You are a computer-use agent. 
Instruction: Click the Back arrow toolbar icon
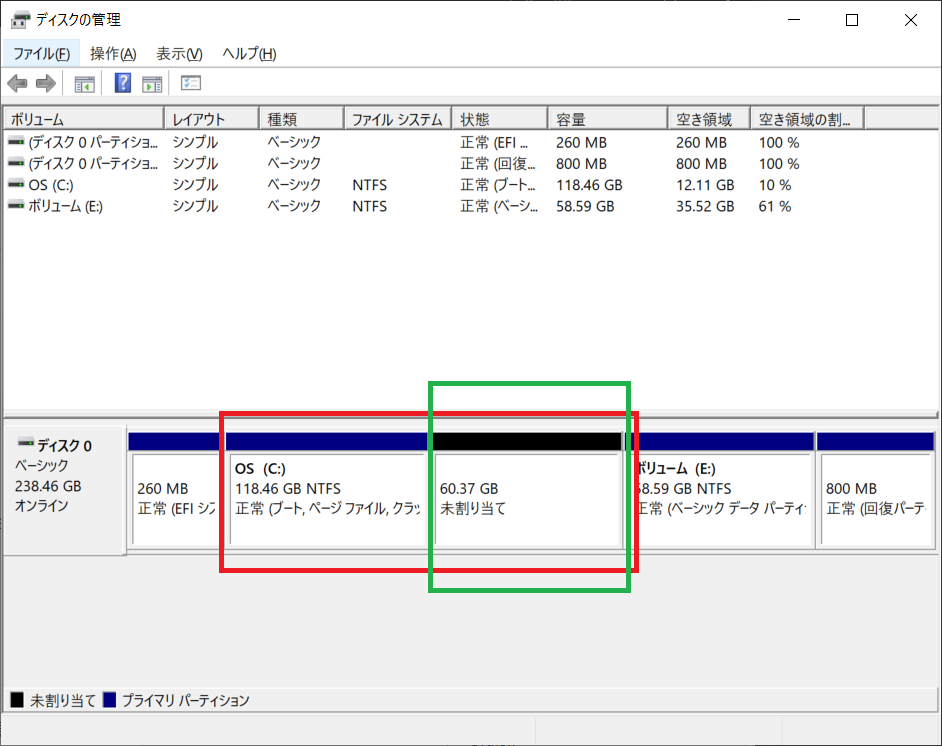click(x=17, y=83)
